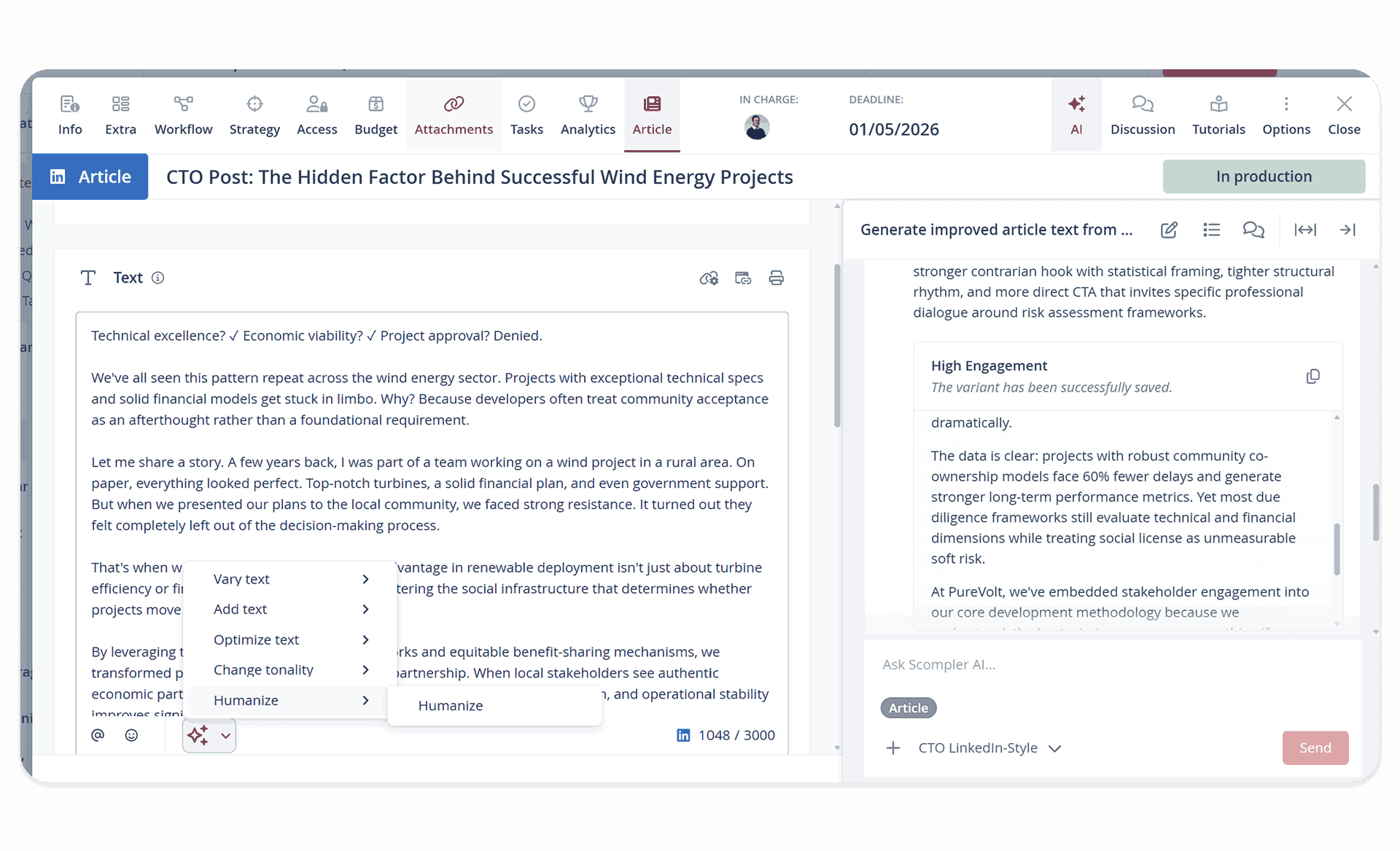Image resolution: width=1400 pixels, height=851 pixels.
Task: Click the AI cloud settings icon
Action: 708,278
